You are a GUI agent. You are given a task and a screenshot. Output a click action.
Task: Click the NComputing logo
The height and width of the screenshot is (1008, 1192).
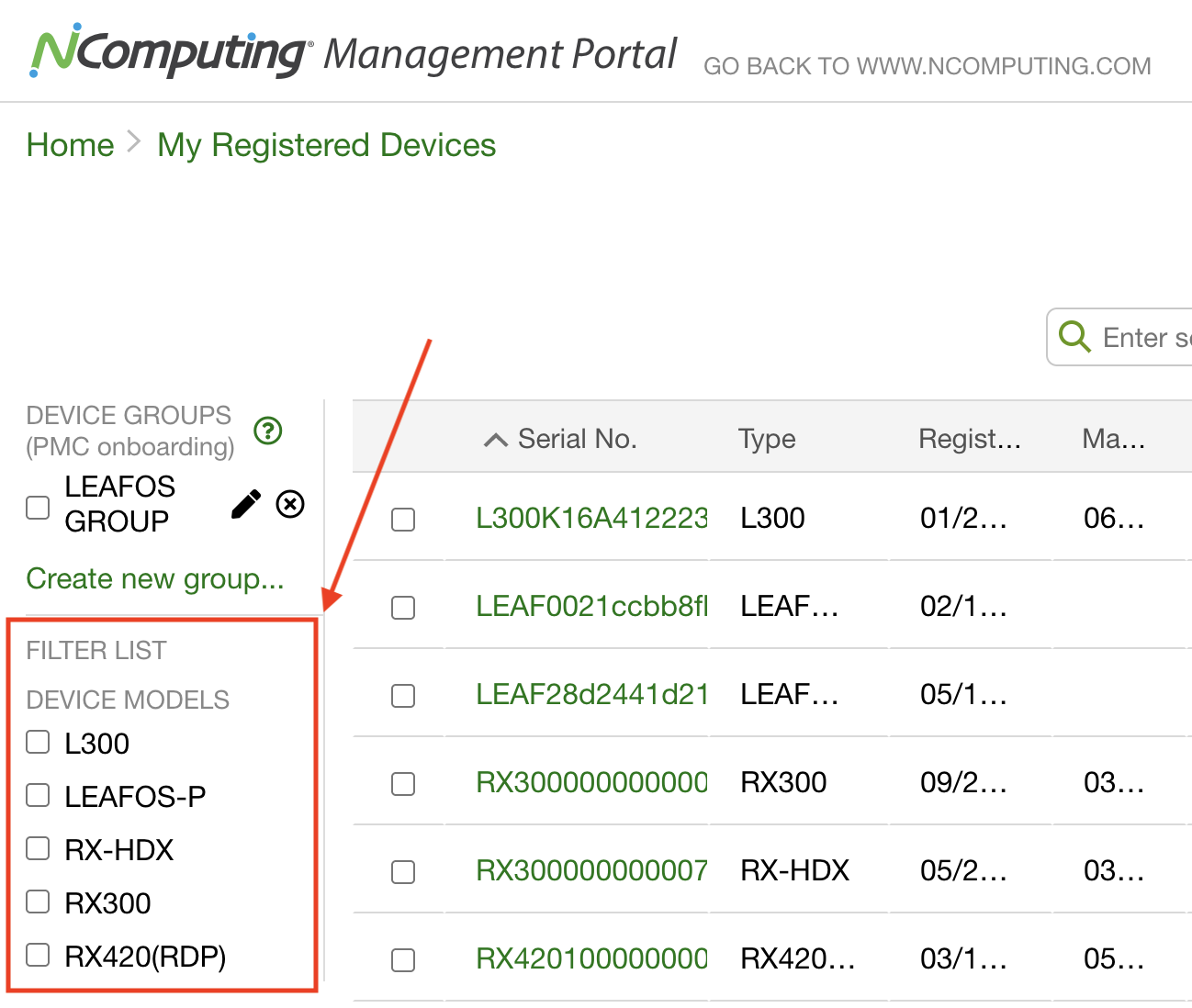coord(171,53)
